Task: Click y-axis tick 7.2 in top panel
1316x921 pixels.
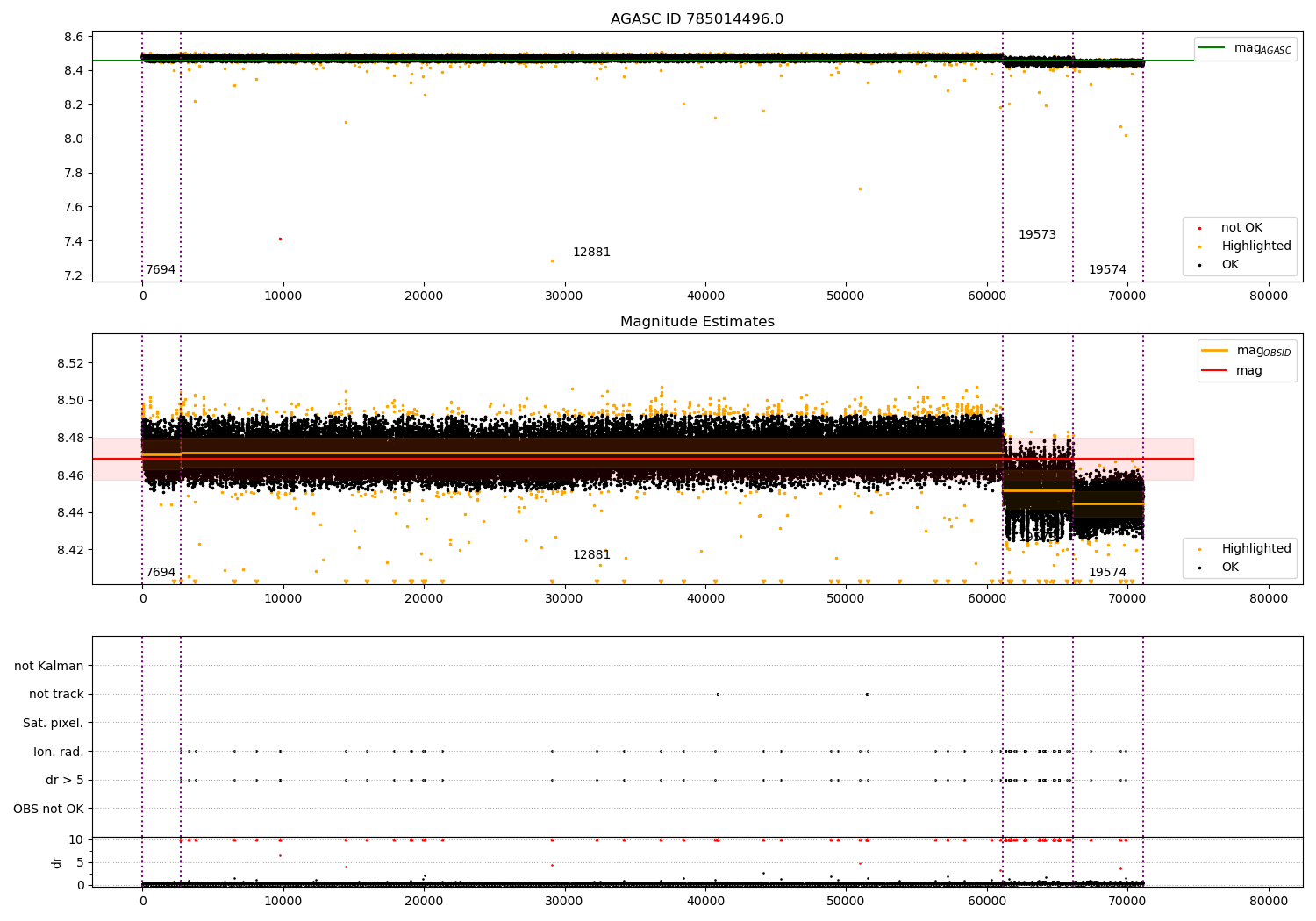Action: point(73,275)
